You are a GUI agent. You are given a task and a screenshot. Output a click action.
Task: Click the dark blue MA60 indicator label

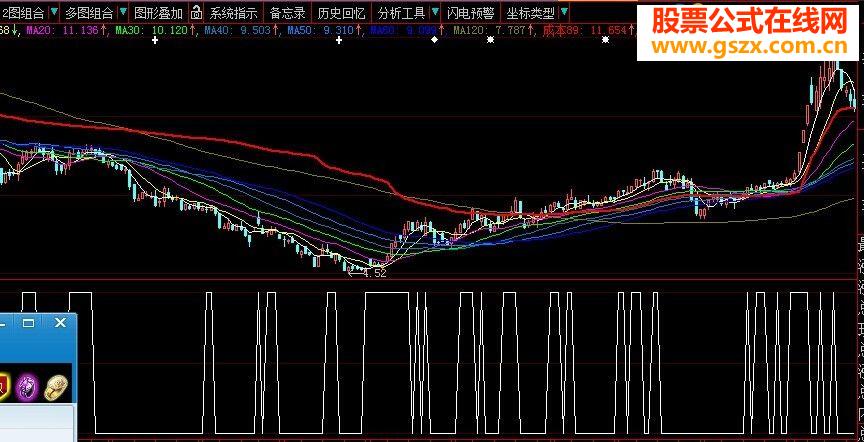(x=408, y=31)
